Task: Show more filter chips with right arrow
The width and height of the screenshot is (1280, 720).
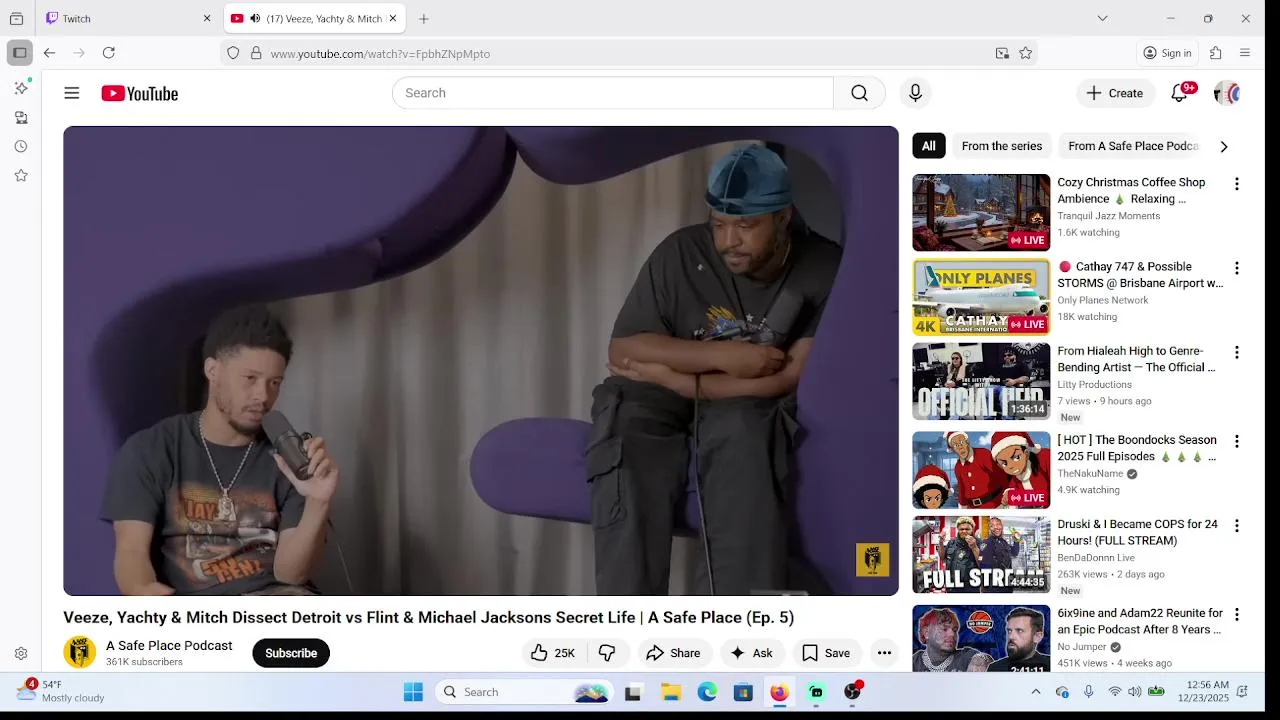Action: coord(1223,146)
